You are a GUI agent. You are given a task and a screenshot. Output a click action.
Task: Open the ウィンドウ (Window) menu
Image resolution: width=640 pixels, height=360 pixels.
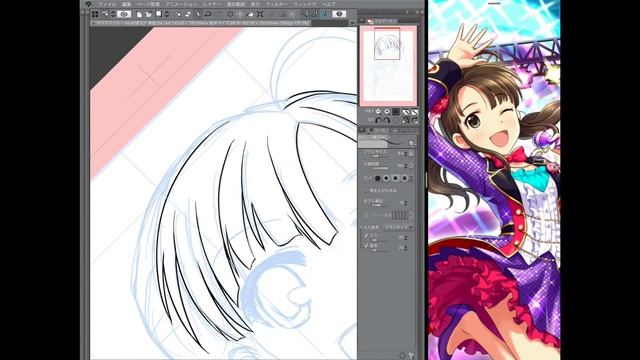(306, 4)
